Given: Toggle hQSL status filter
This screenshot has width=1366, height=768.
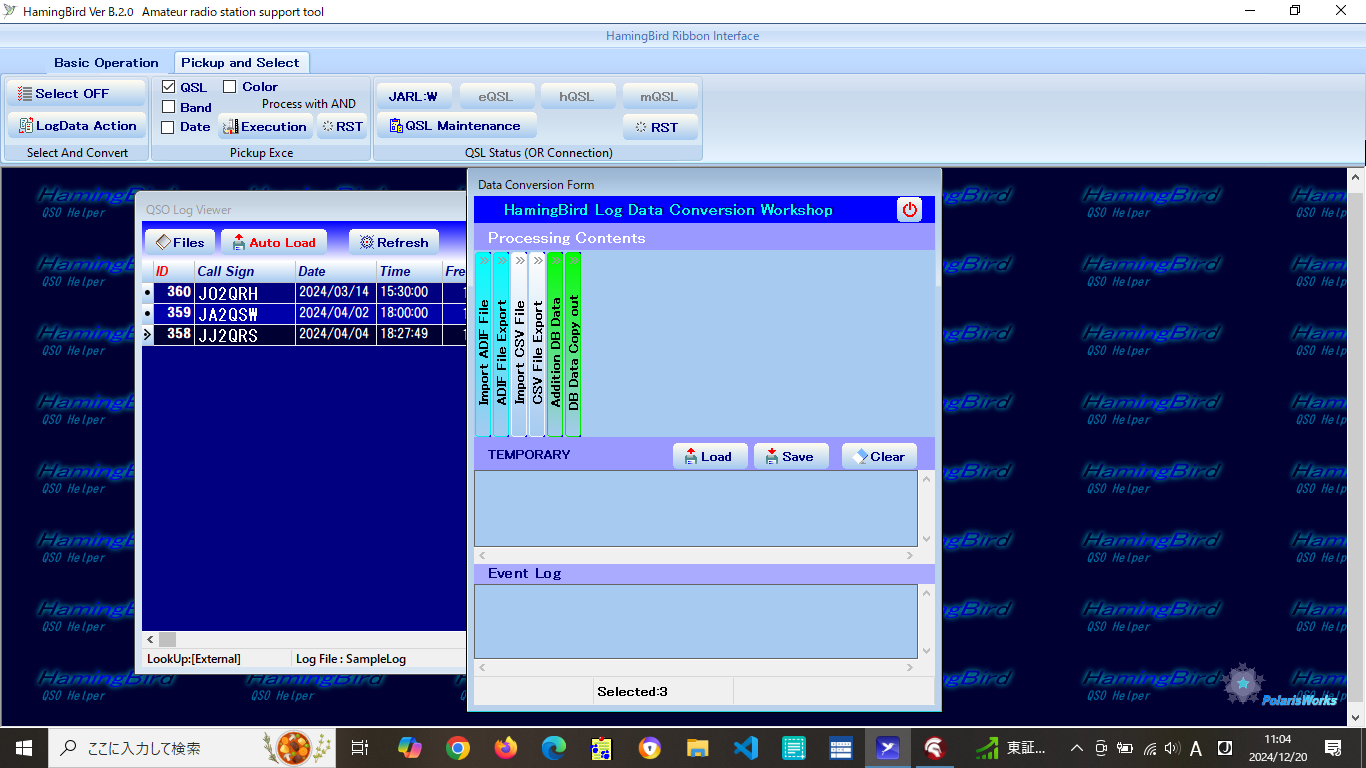Looking at the screenshot, I should click(x=578, y=97).
